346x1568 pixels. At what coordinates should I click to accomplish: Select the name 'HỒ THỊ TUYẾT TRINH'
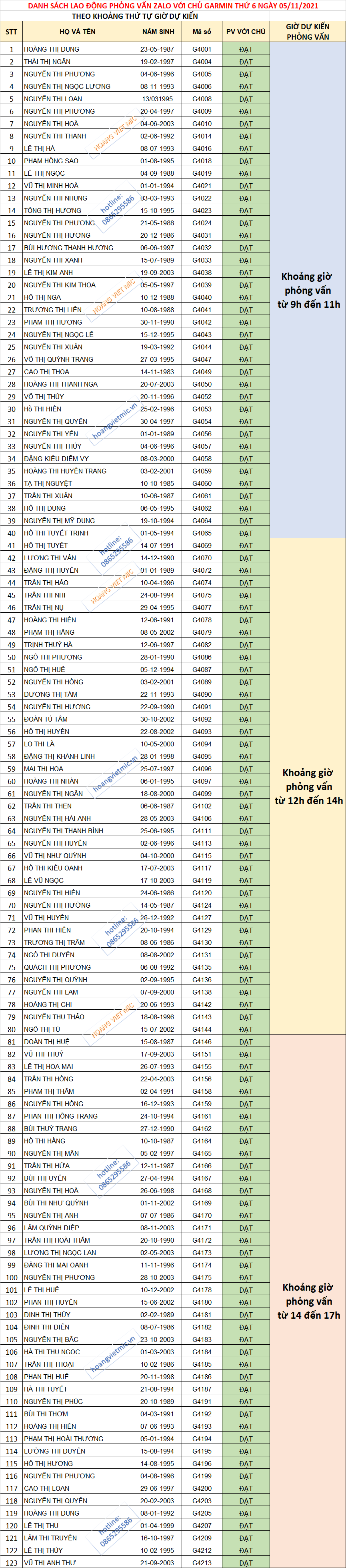56,533
